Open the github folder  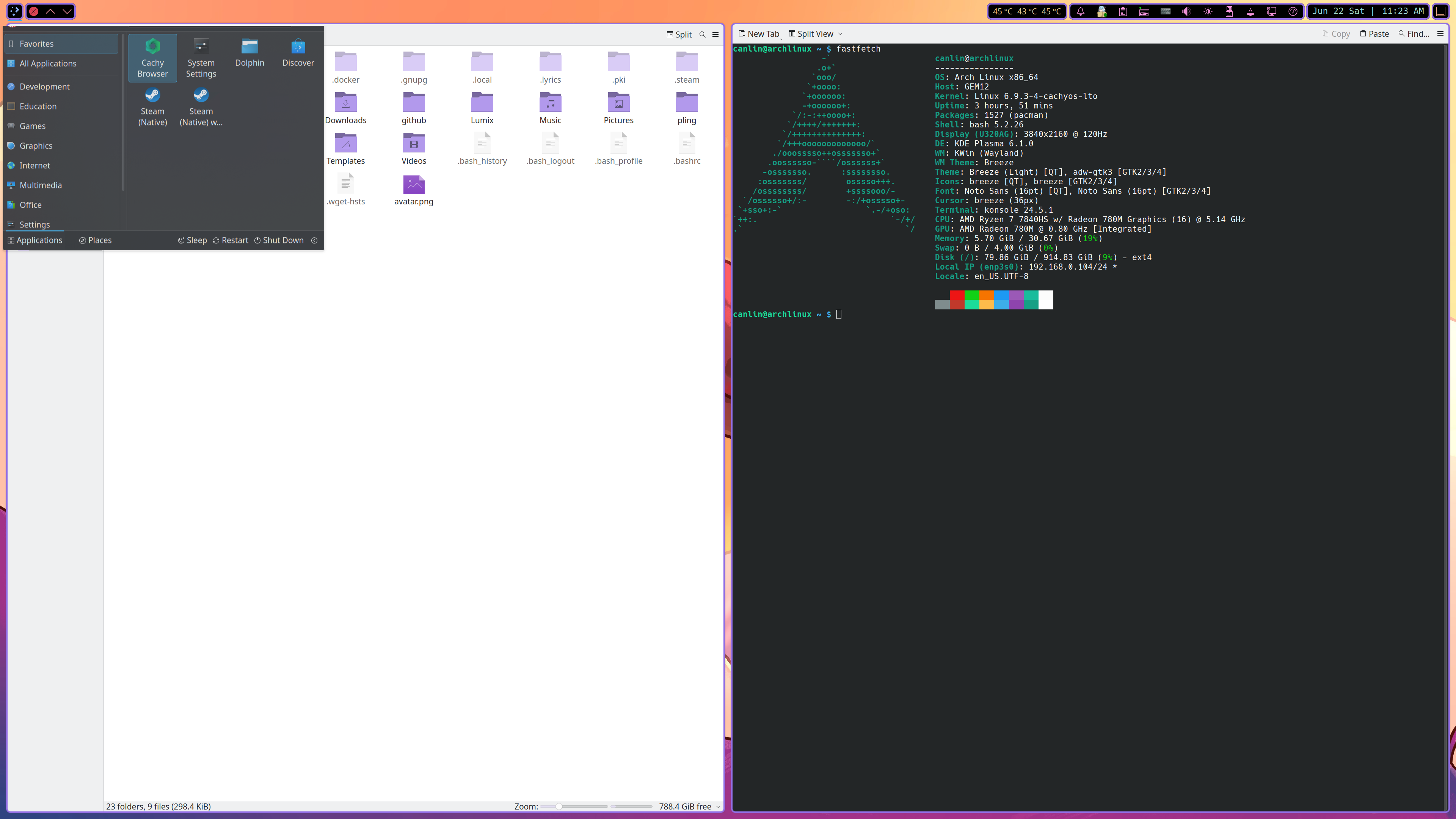pyautogui.click(x=414, y=108)
